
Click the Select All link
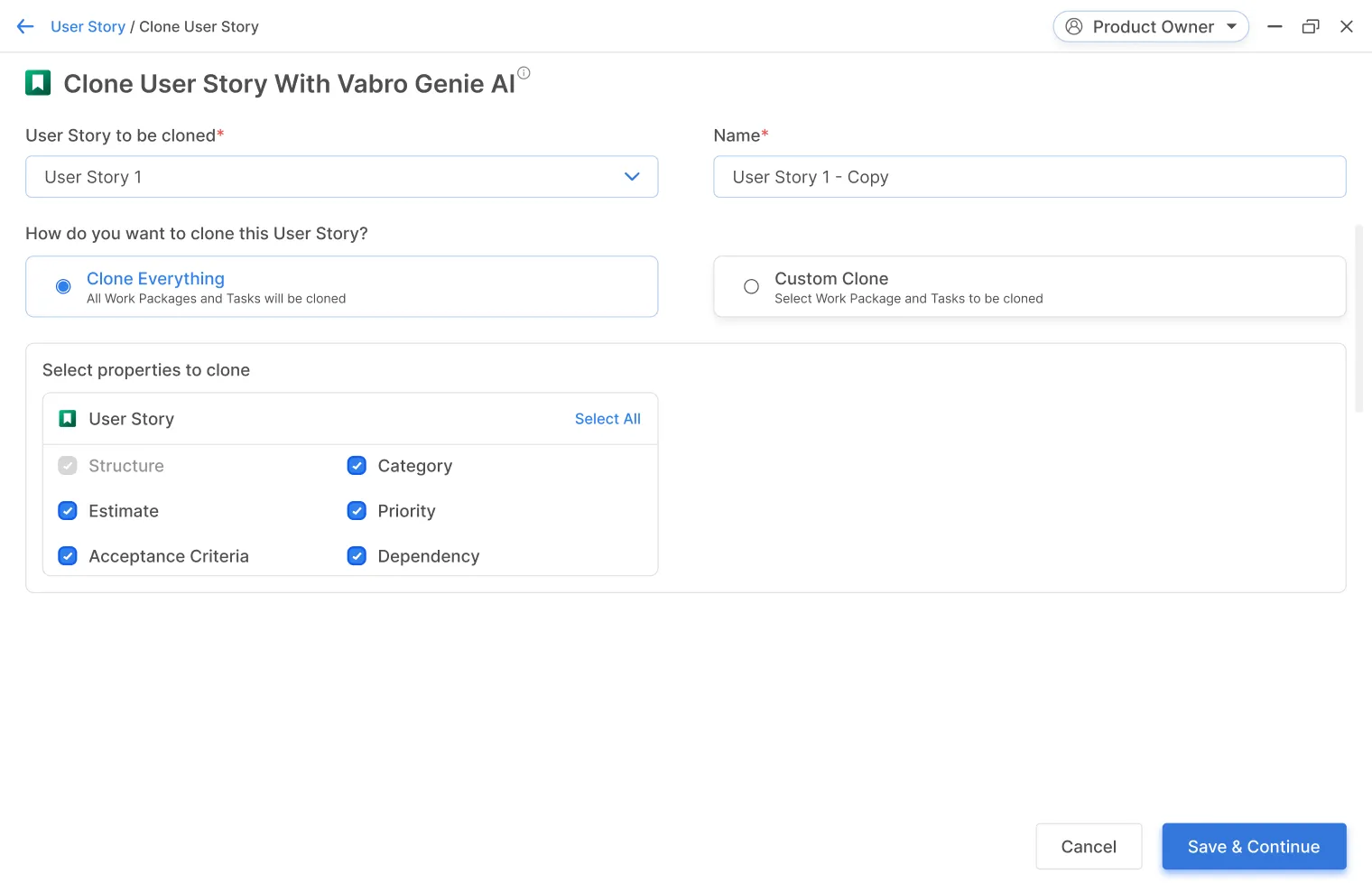pyautogui.click(x=607, y=419)
